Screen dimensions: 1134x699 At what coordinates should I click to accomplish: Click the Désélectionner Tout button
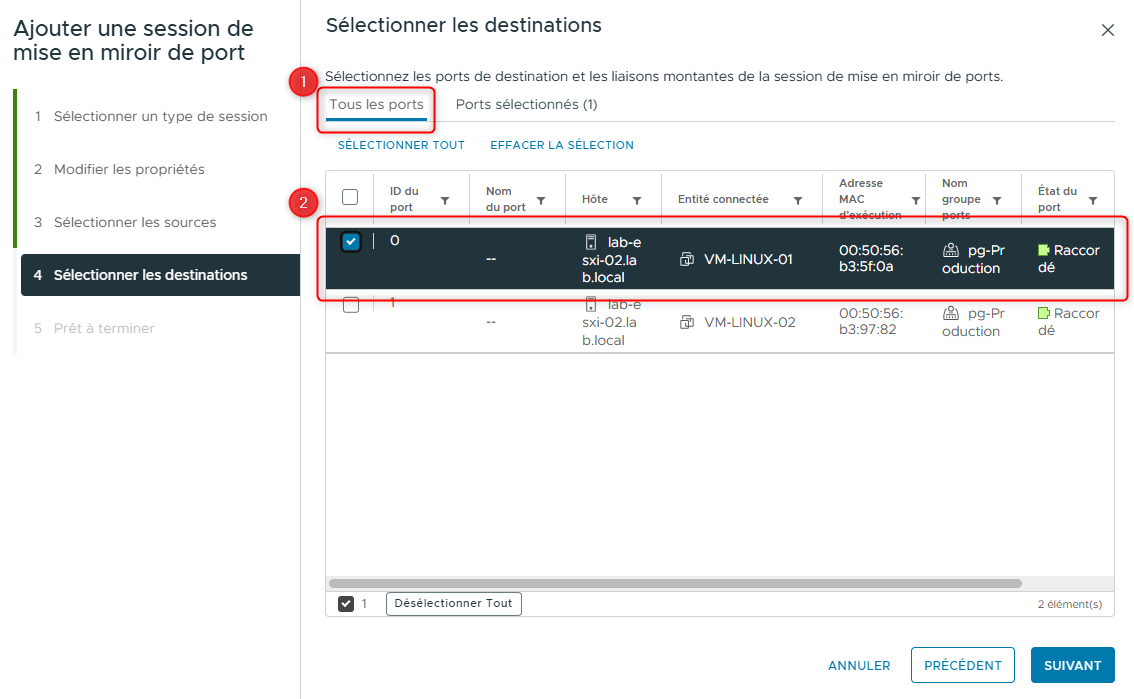[453, 603]
